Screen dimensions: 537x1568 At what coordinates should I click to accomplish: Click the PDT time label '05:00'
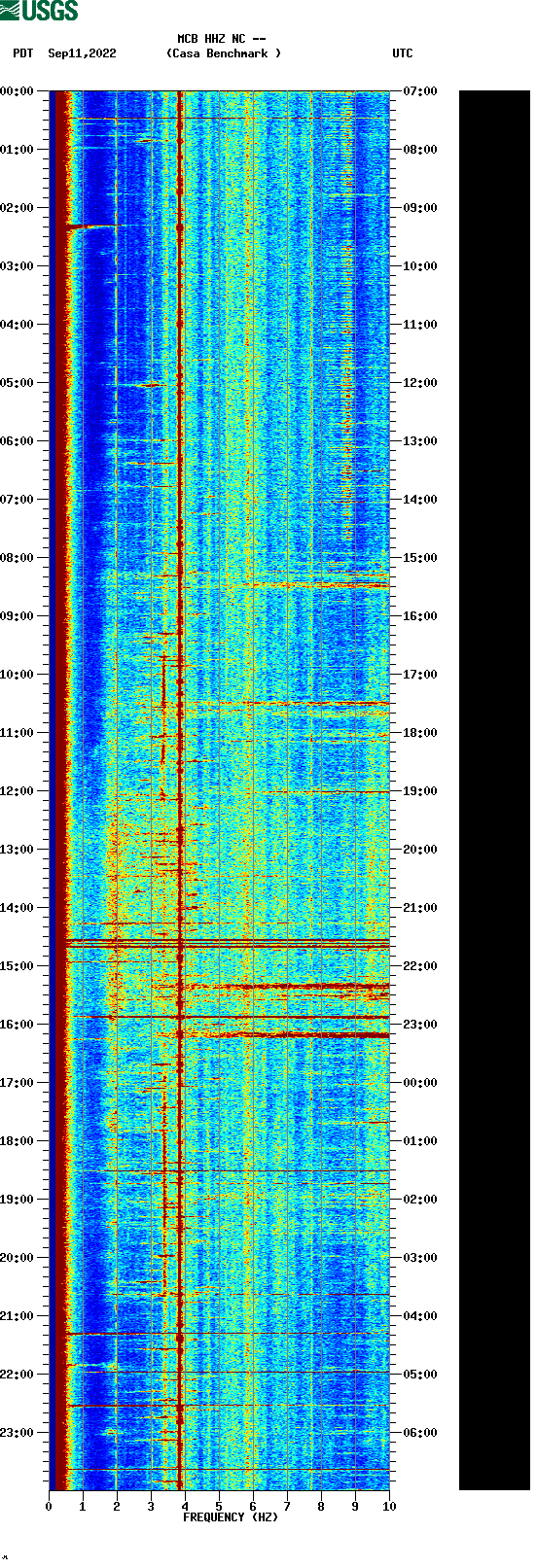coord(18,383)
